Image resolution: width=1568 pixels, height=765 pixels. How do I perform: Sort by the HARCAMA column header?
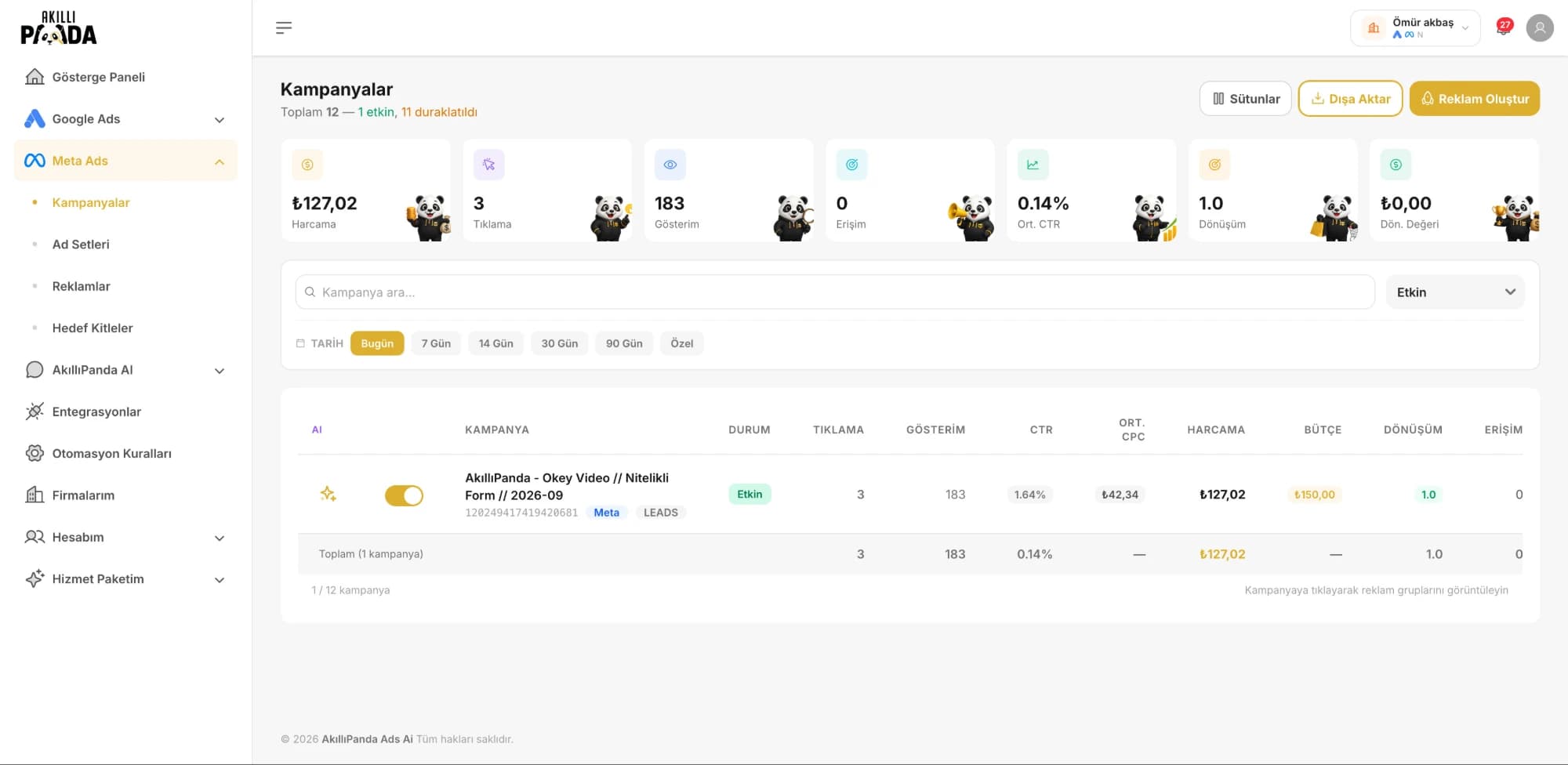pos(1216,430)
